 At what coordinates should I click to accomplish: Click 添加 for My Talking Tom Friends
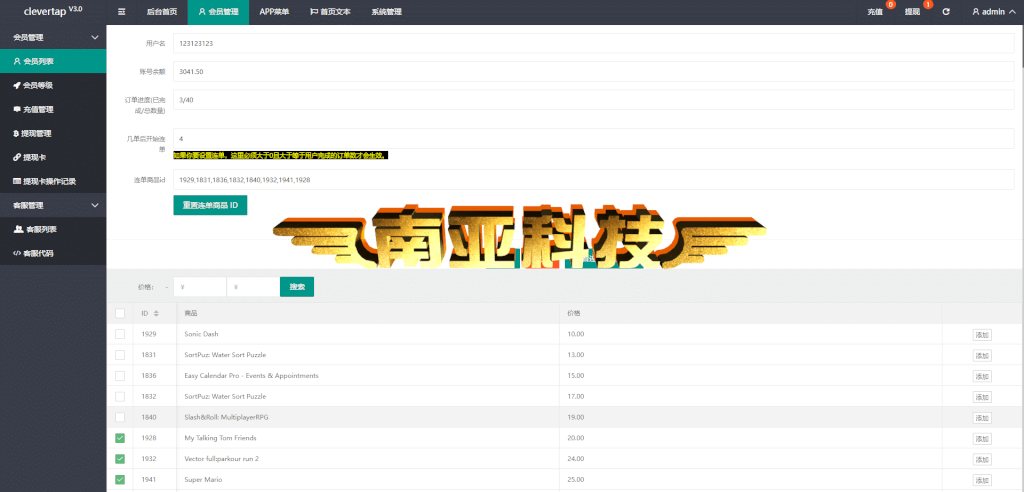pos(982,438)
